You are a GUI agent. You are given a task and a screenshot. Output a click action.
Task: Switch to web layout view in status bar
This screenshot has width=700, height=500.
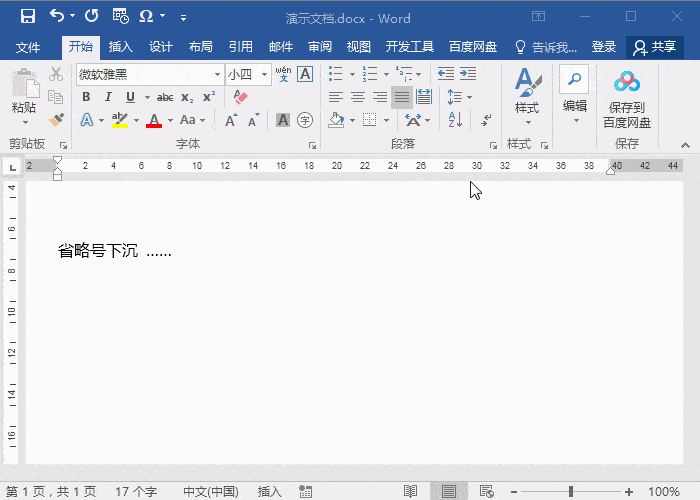click(486, 492)
